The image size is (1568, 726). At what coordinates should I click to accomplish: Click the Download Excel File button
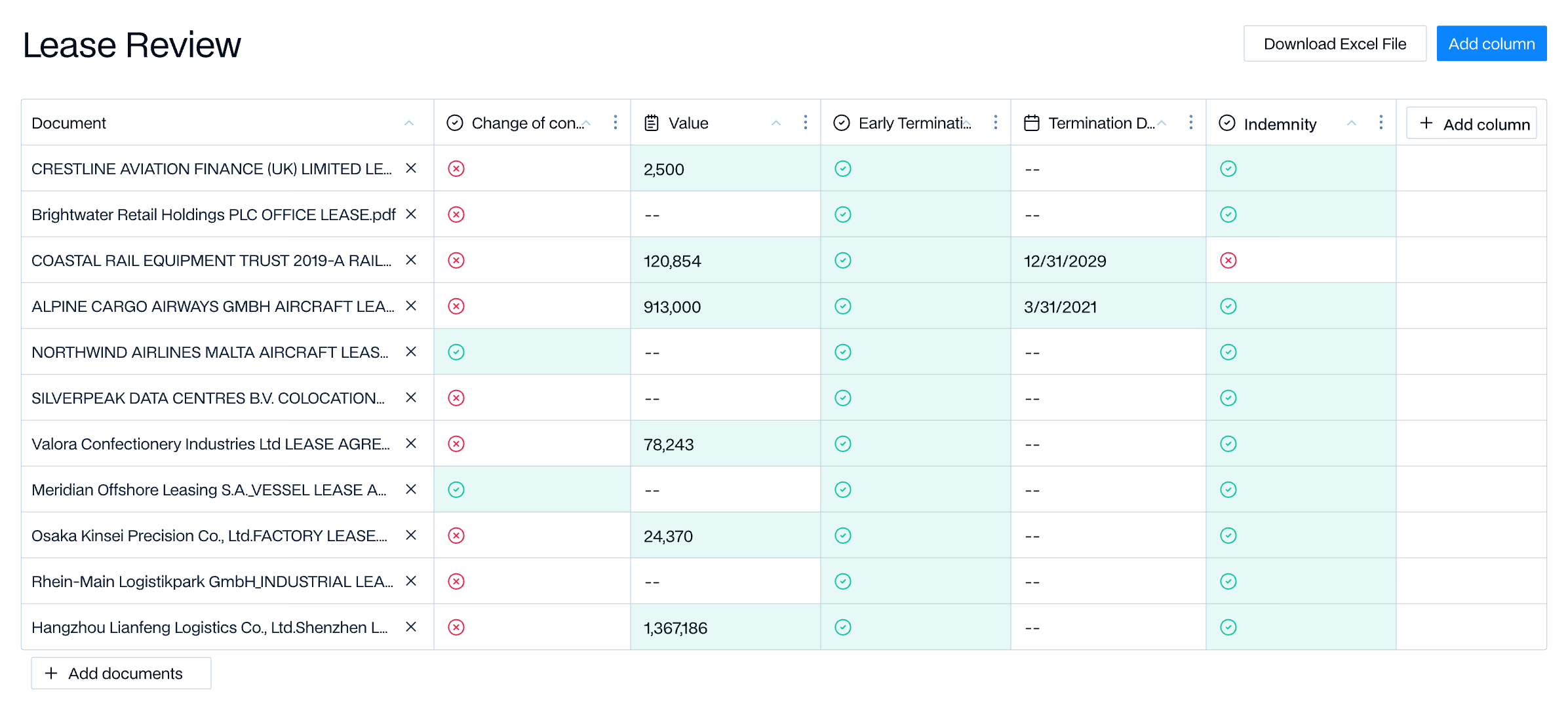pos(1335,44)
